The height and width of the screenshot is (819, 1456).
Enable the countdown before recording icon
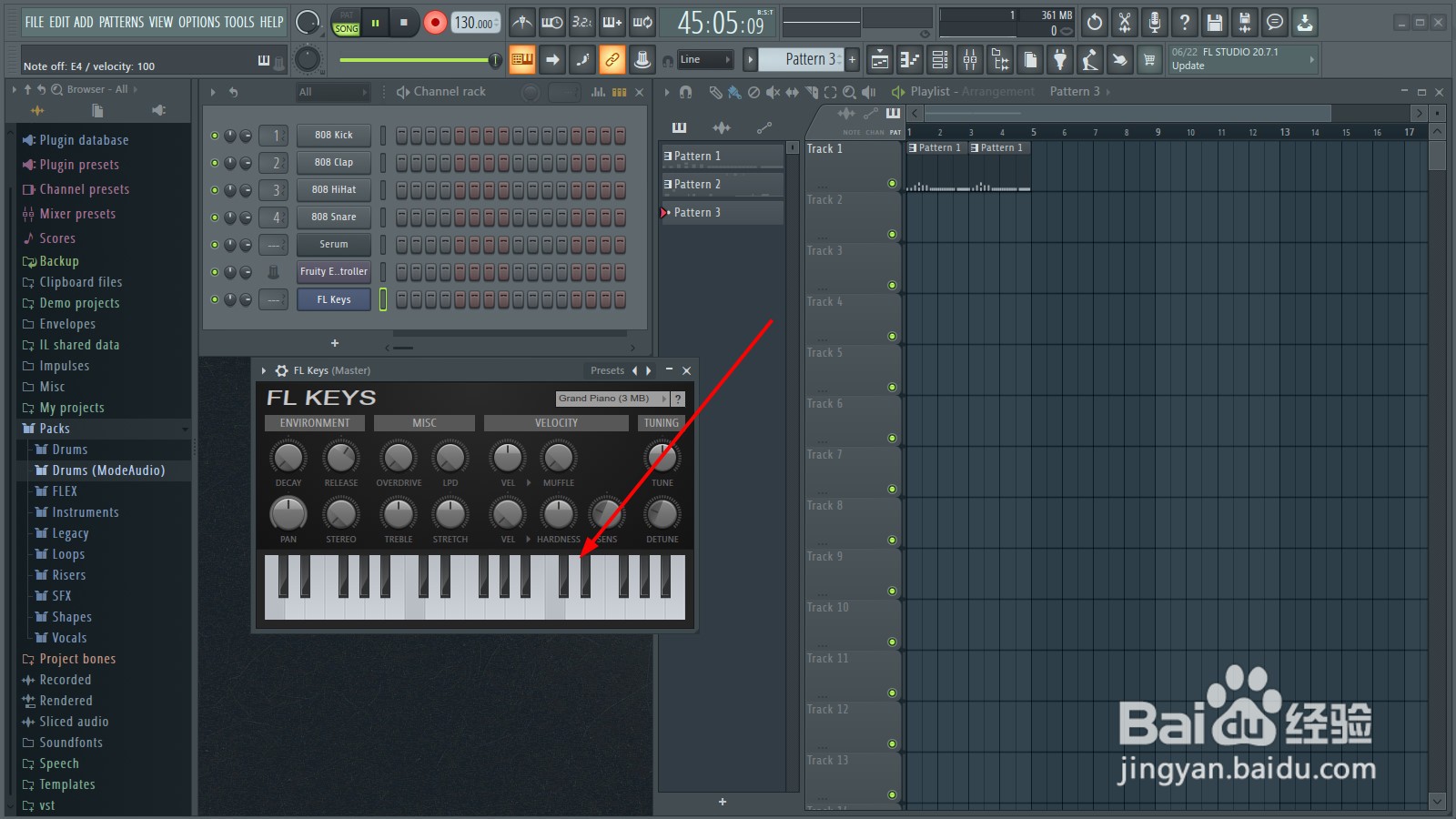[x=582, y=23]
